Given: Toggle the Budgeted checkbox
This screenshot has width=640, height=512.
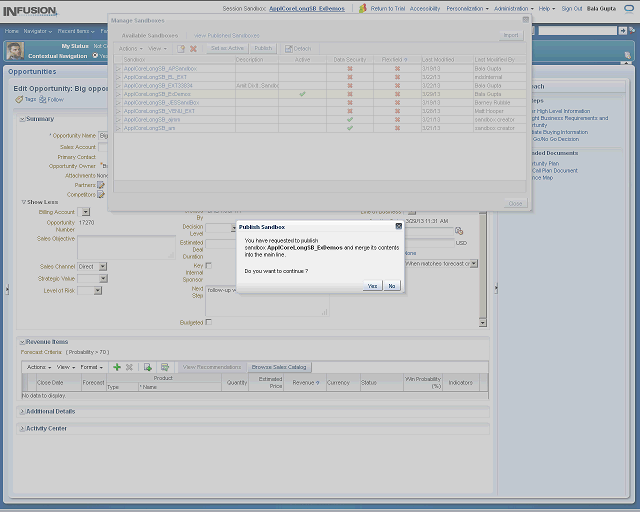Looking at the screenshot, I should (x=209, y=322).
